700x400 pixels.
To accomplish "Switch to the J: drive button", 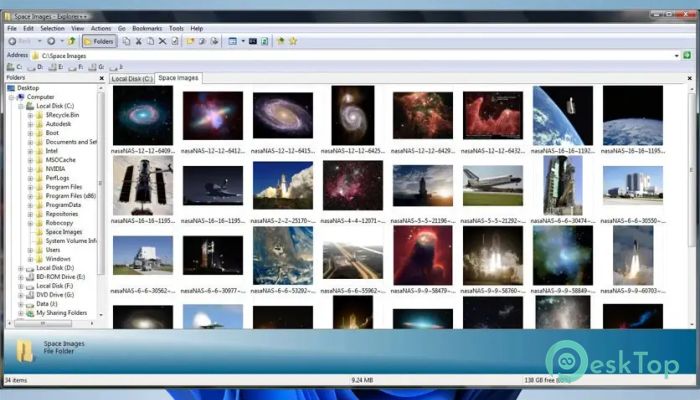I will pyautogui.click(x=117, y=67).
